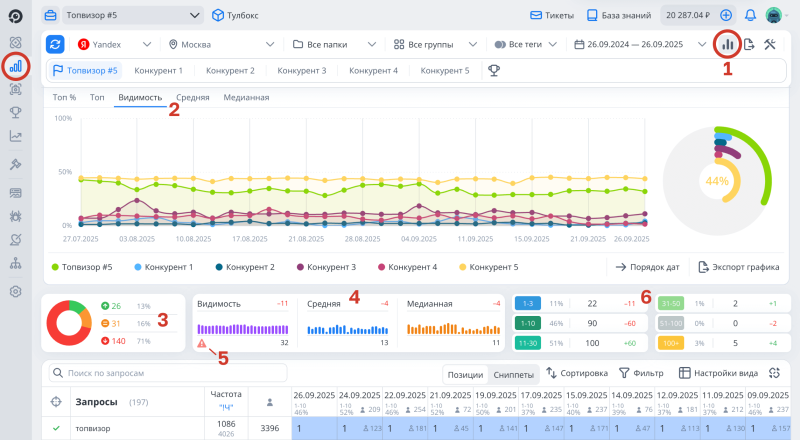The image size is (800, 440).
Task: Switch to the Средняя chart tab
Action: point(192,98)
